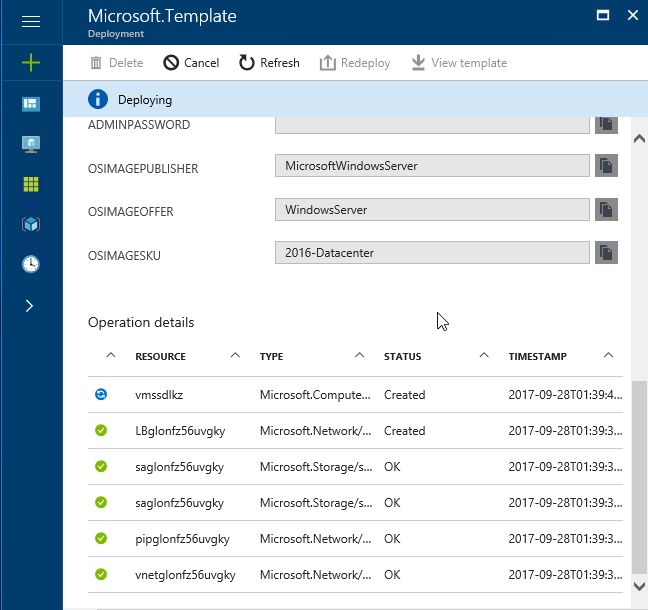Sort by the TIMESTAMP column header
Viewport: 648px width, 610px height.
[x=538, y=356]
